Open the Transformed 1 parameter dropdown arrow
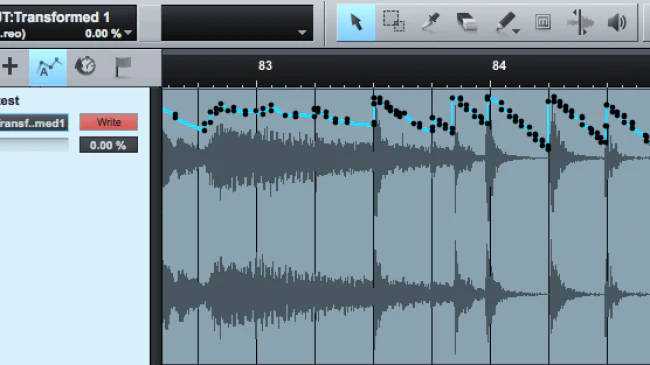The image size is (650, 365). tap(128, 32)
